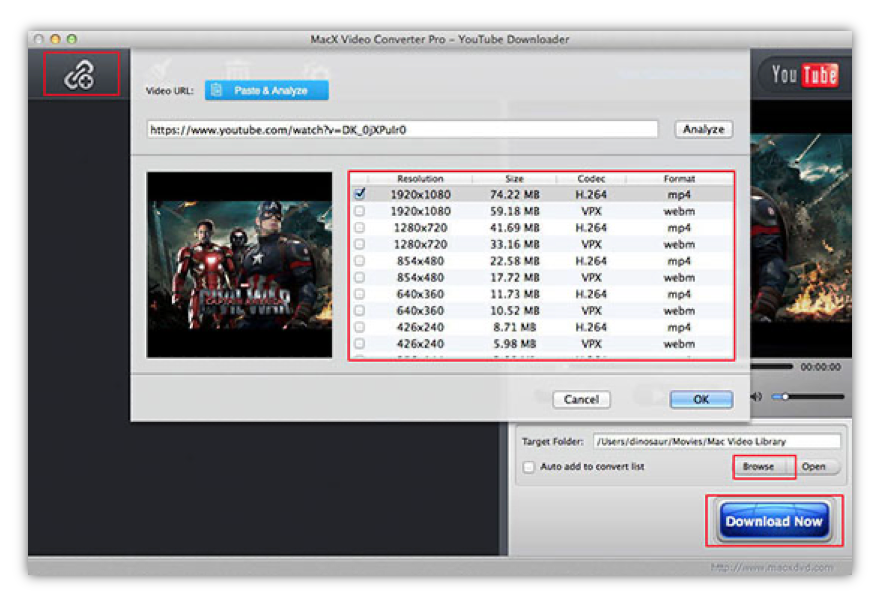Zoom the window with green button
Screen dimensions: 893x612
pos(72,39)
